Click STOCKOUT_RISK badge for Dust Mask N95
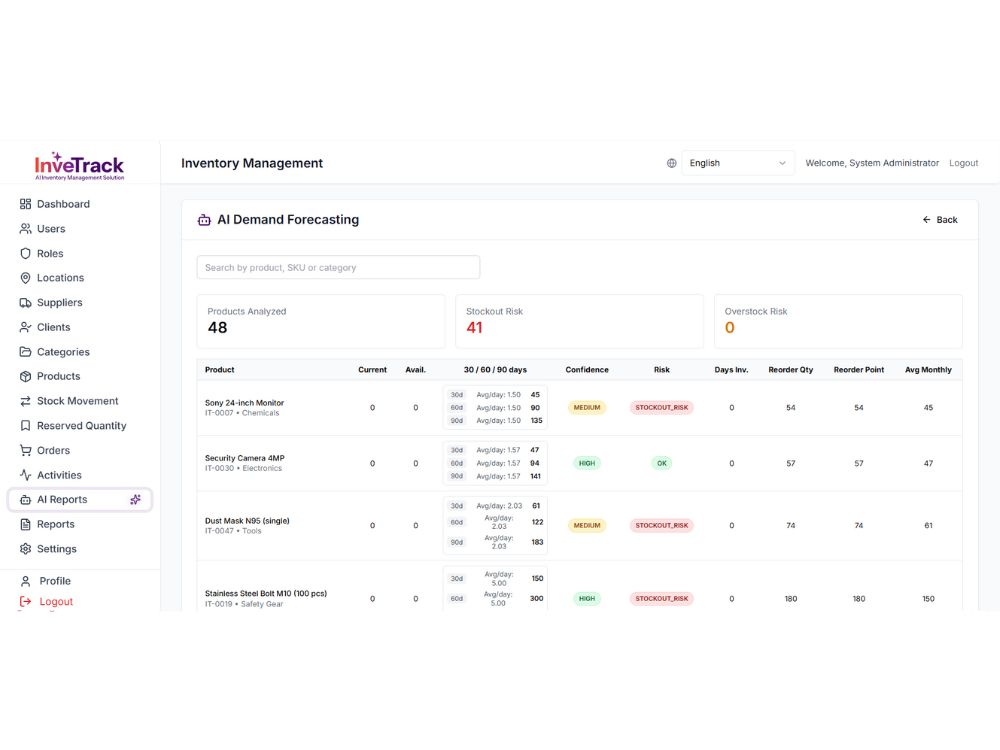1000x750 pixels. (661, 526)
